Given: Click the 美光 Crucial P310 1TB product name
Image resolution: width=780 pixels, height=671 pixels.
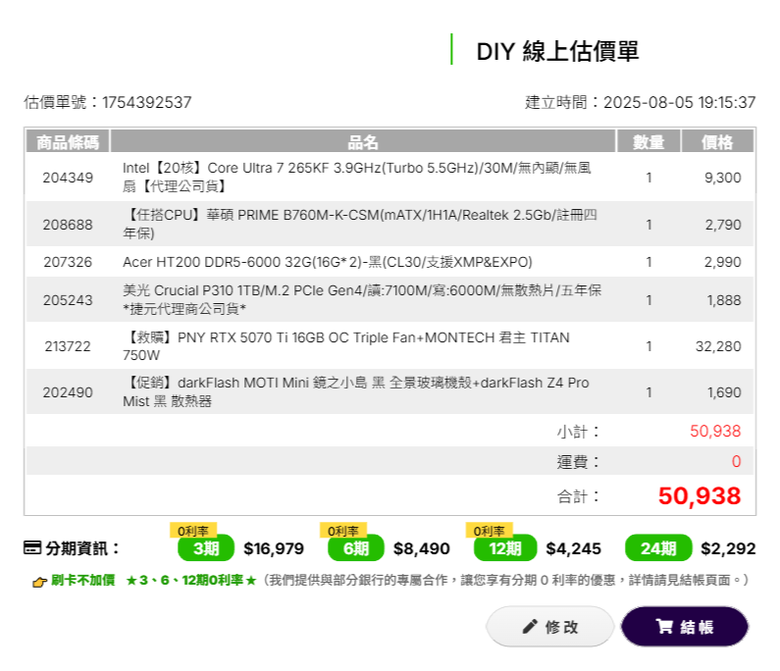Looking at the screenshot, I should click(x=362, y=299).
